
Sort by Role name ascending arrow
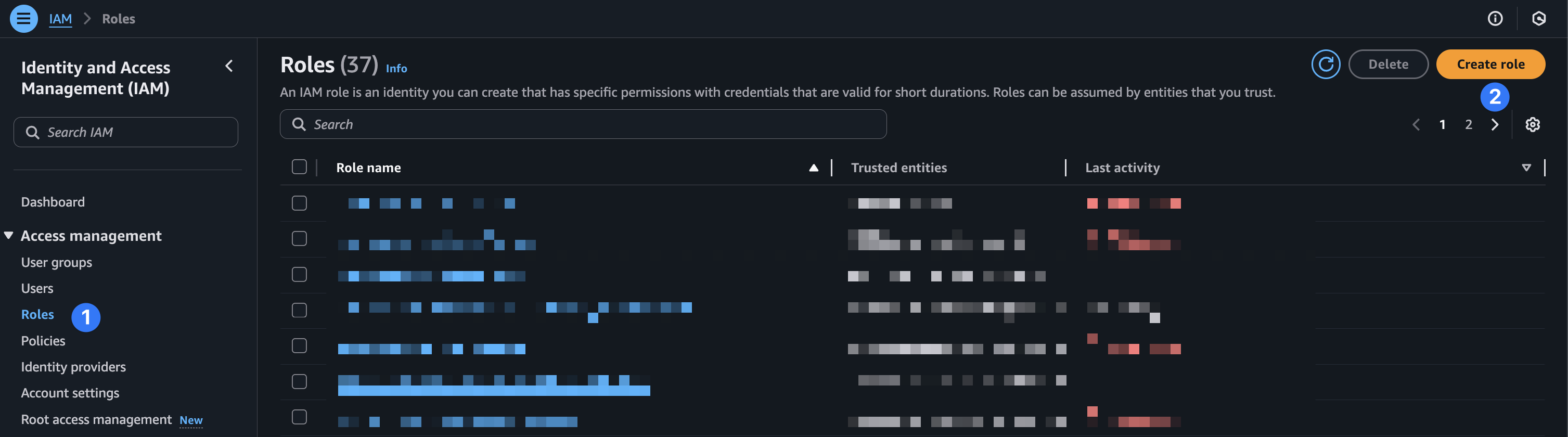point(813,168)
